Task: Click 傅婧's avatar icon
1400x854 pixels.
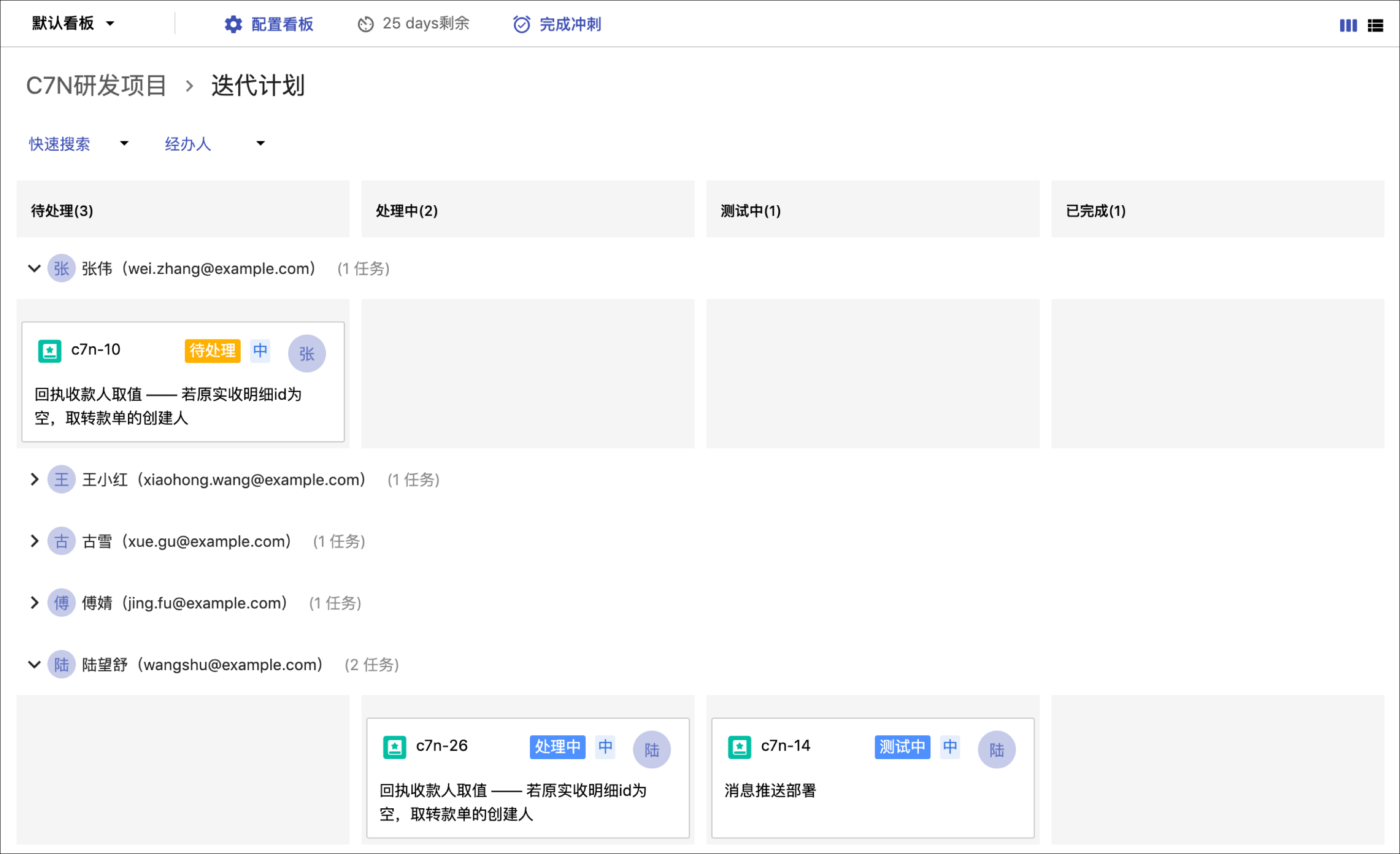Action: (x=61, y=602)
